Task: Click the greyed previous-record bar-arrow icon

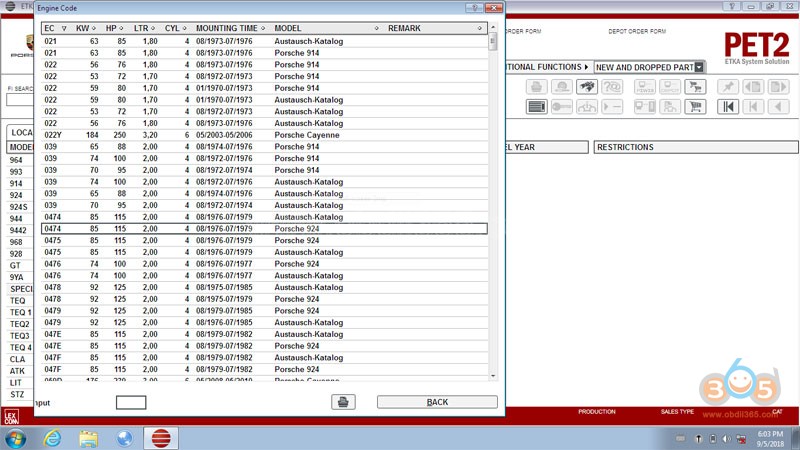Action: pyautogui.click(x=753, y=107)
